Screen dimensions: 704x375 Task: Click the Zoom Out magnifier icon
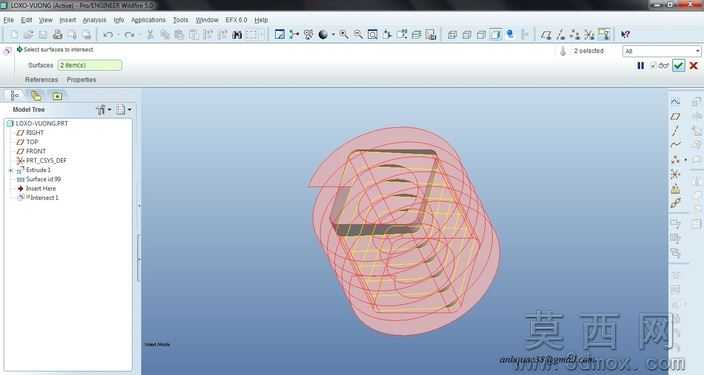point(358,35)
